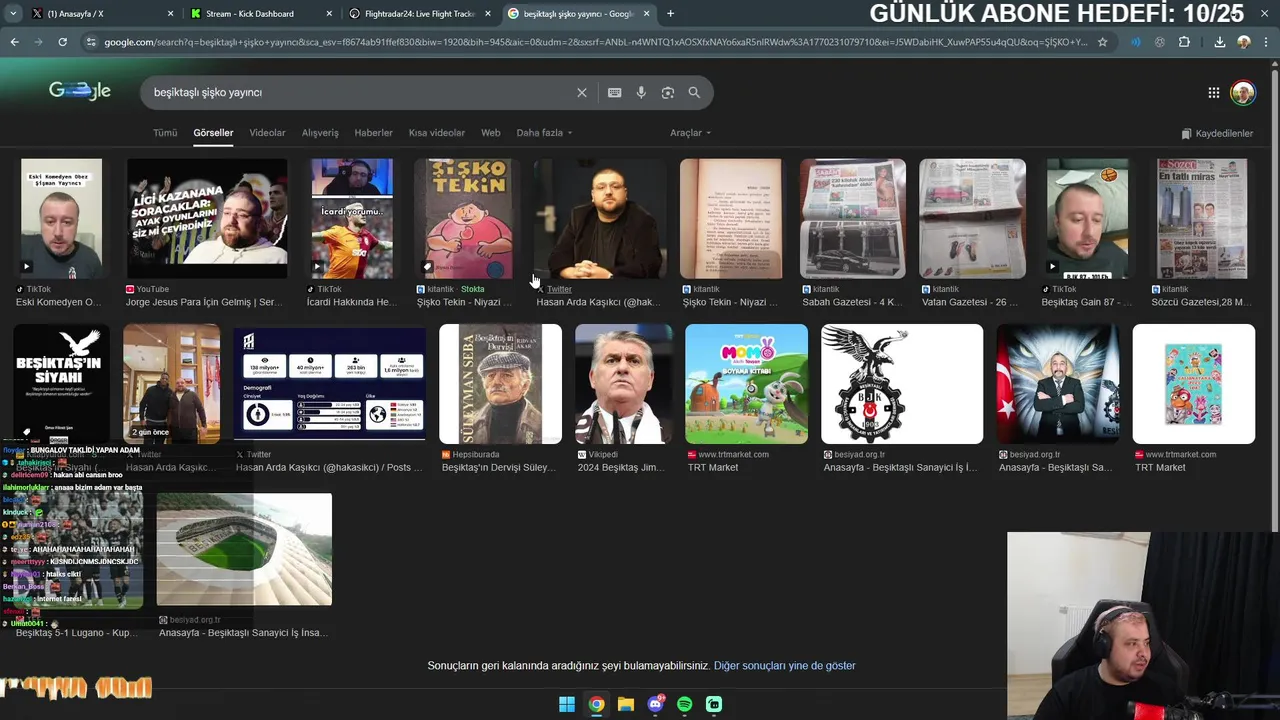This screenshot has width=1280, height=720.
Task: Open the İcardi Hakkında TikTok thumbnail
Action: [352, 218]
